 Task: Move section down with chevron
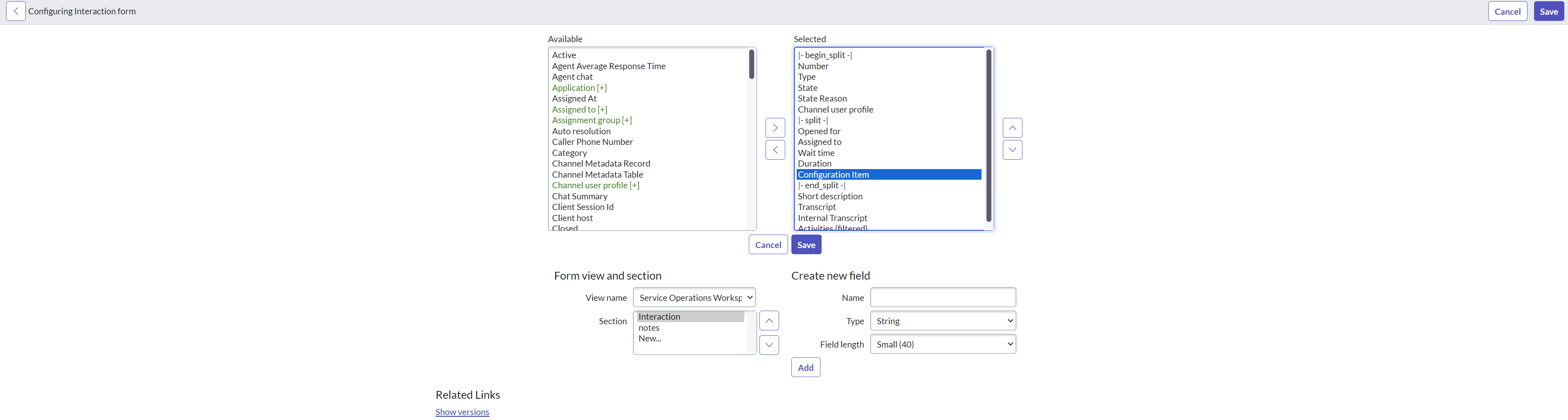pos(769,345)
